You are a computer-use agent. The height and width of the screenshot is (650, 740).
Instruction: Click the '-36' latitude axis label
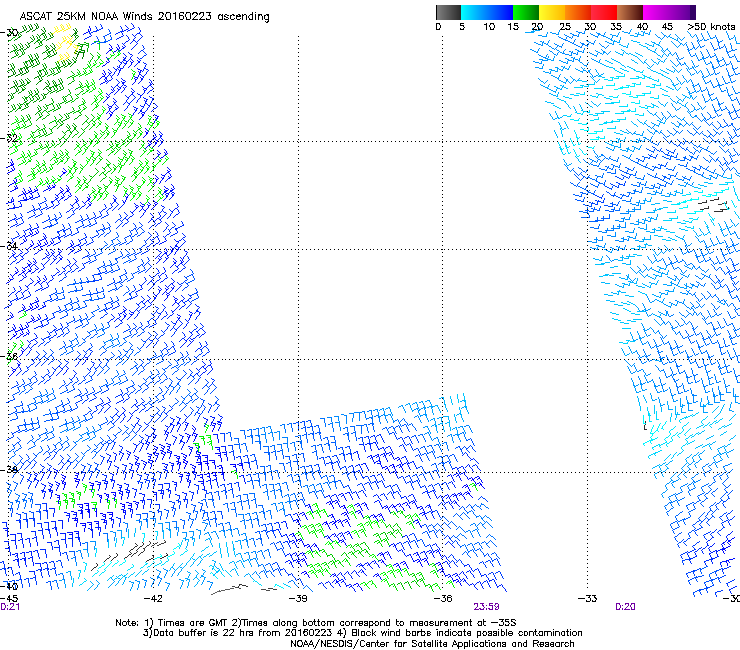[9, 356]
